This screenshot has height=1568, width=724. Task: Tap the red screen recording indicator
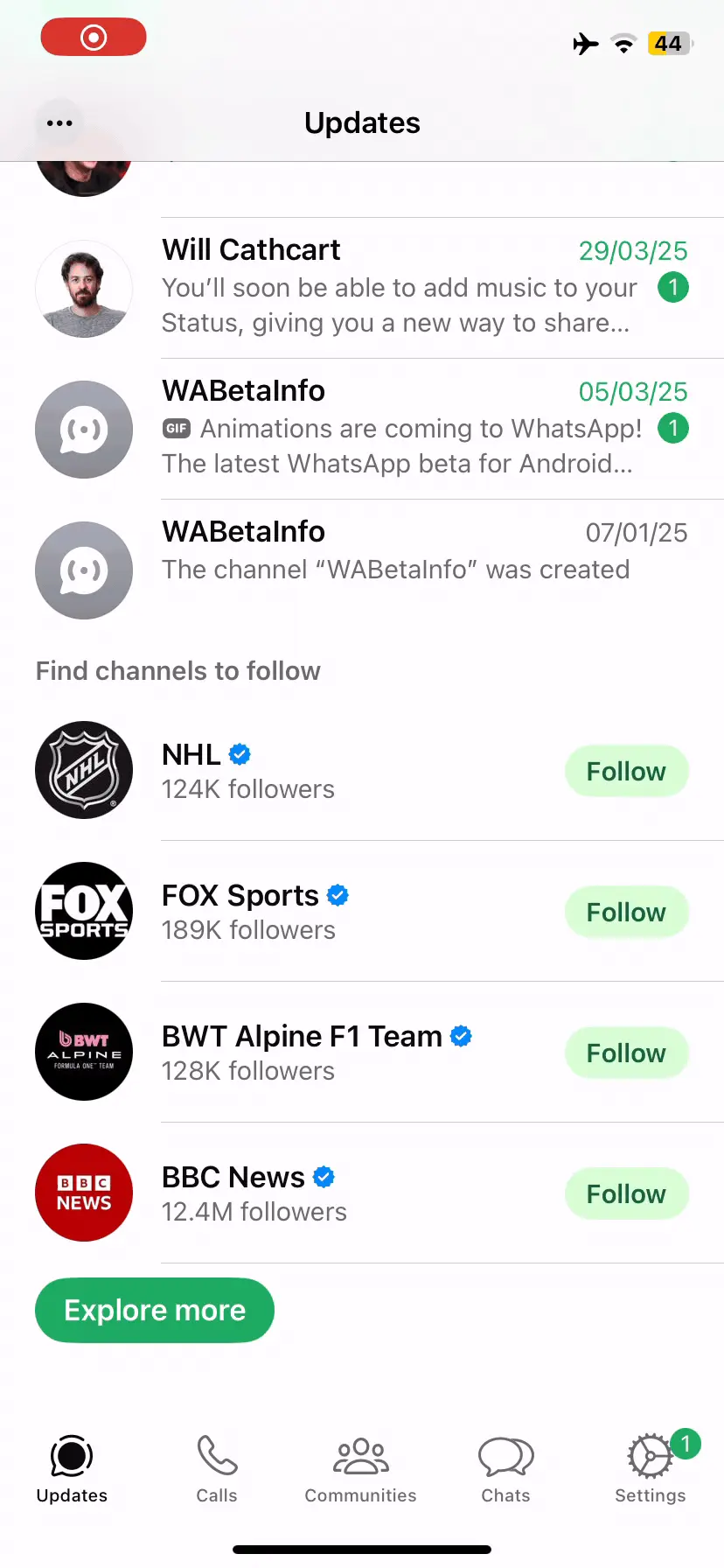[94, 38]
